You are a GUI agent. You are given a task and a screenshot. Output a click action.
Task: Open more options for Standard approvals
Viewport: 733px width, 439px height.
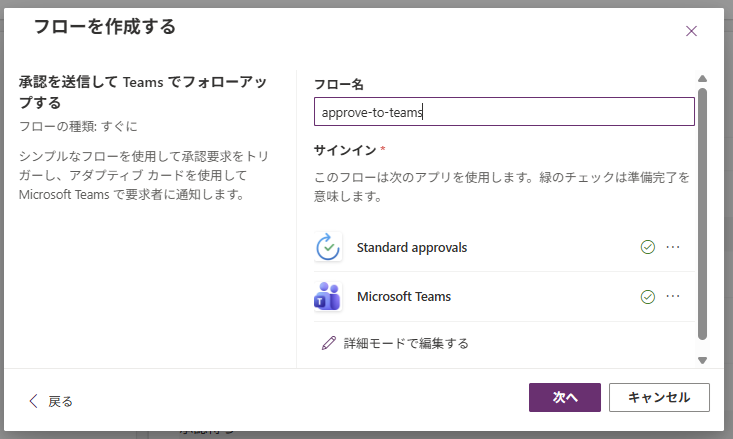point(673,247)
